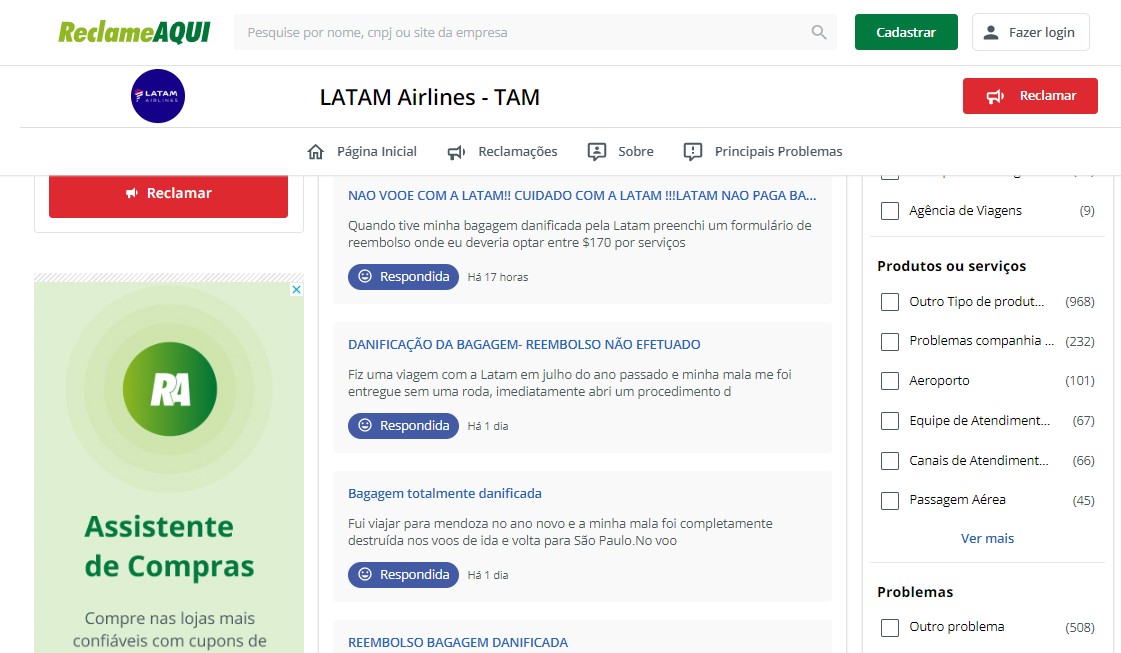
Task: Expand products list with Ver mais
Action: (x=987, y=538)
